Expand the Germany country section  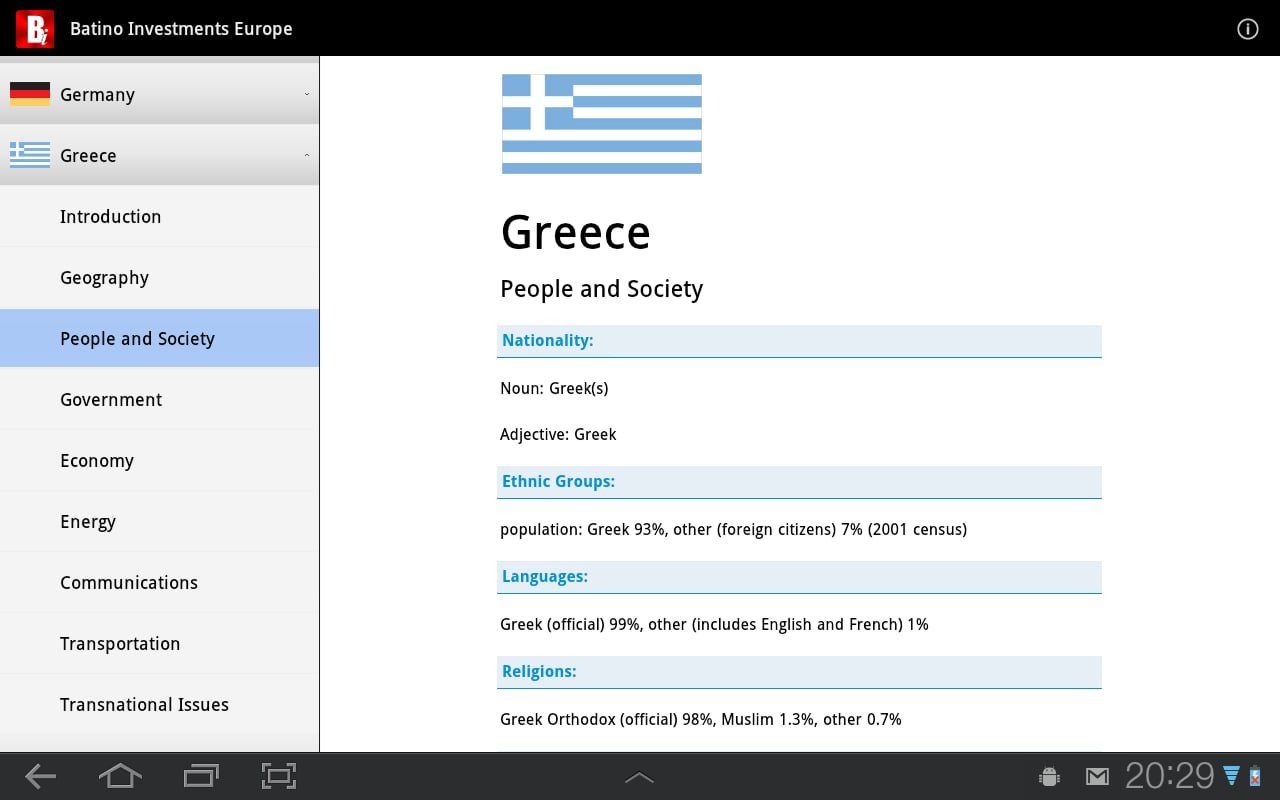[159, 94]
